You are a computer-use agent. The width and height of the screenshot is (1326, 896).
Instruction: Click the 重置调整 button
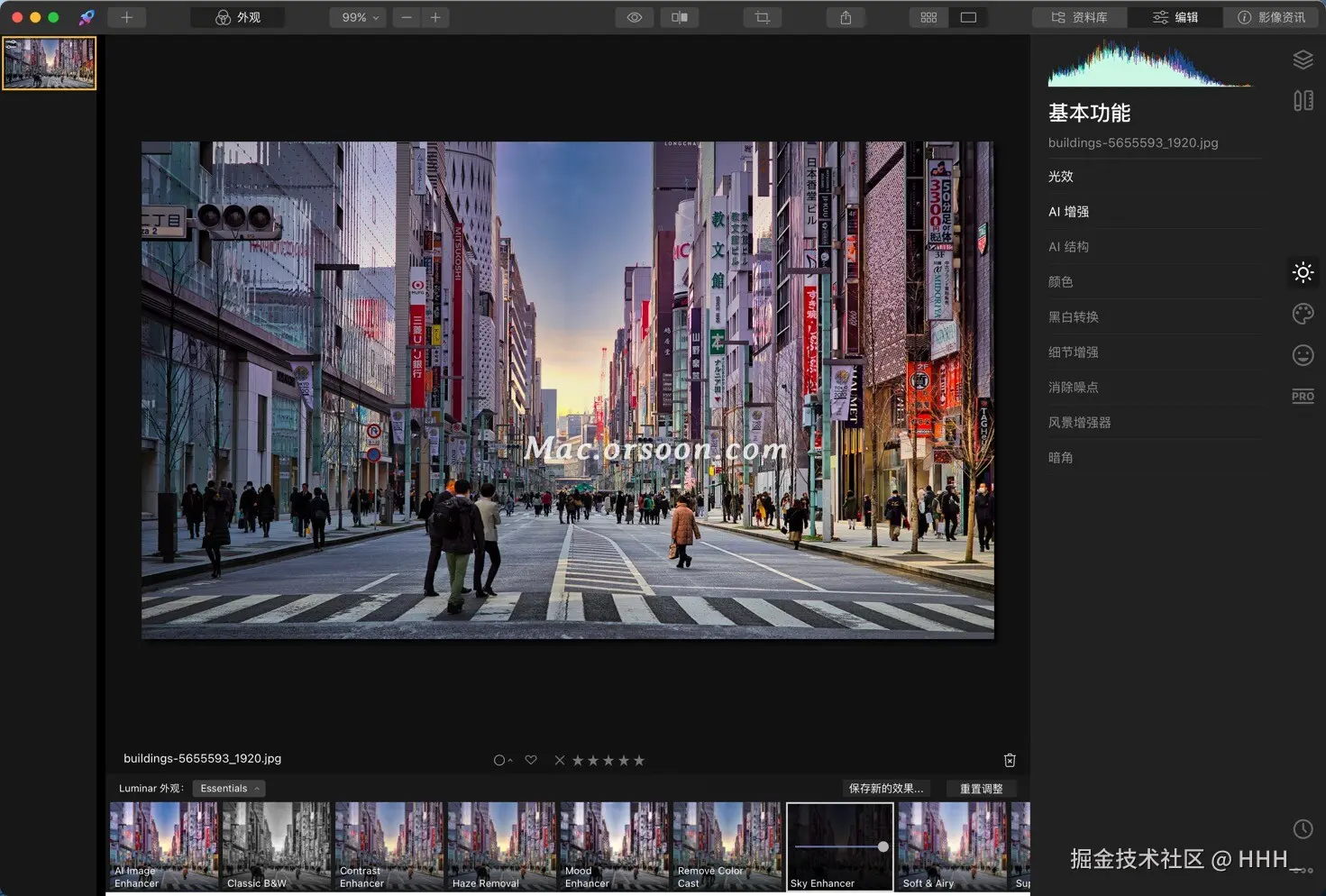[981, 788]
